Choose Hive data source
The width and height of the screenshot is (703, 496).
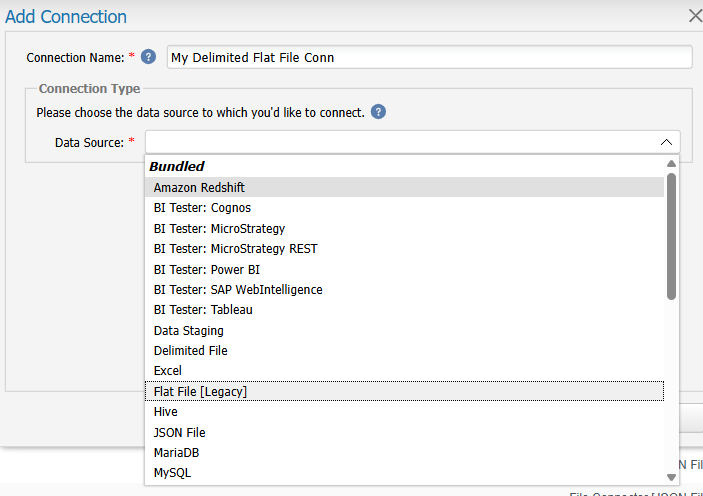(x=404, y=411)
